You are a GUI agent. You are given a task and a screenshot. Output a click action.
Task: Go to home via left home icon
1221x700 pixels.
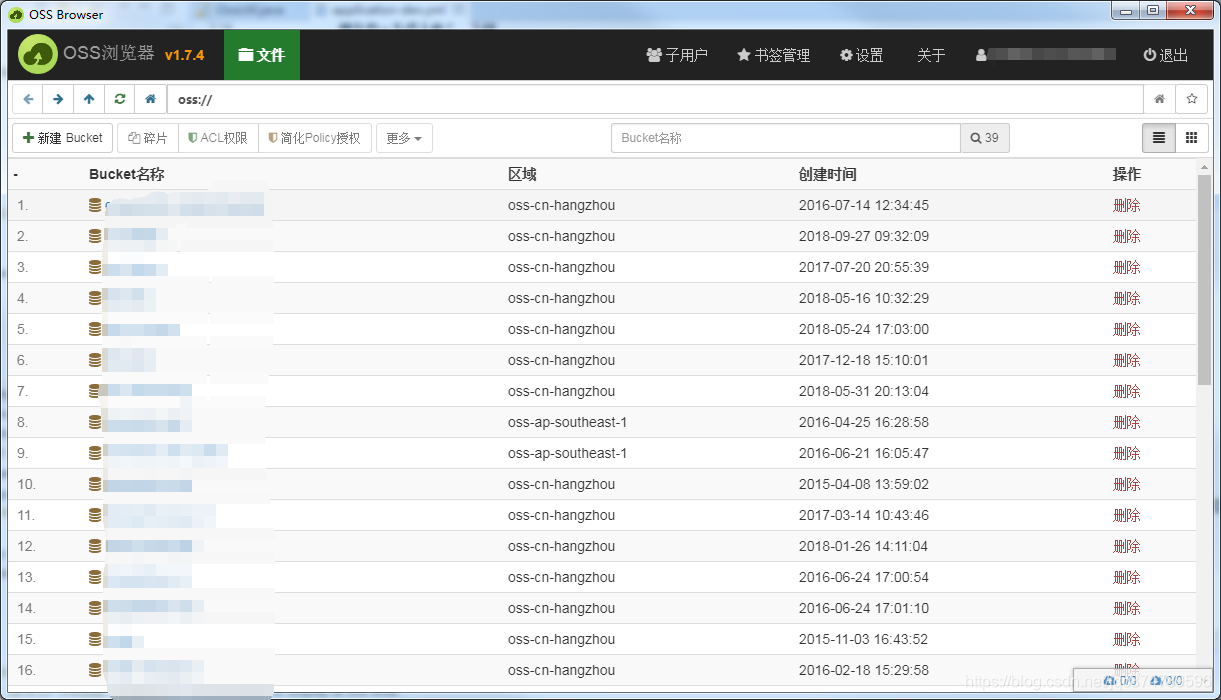(150, 100)
